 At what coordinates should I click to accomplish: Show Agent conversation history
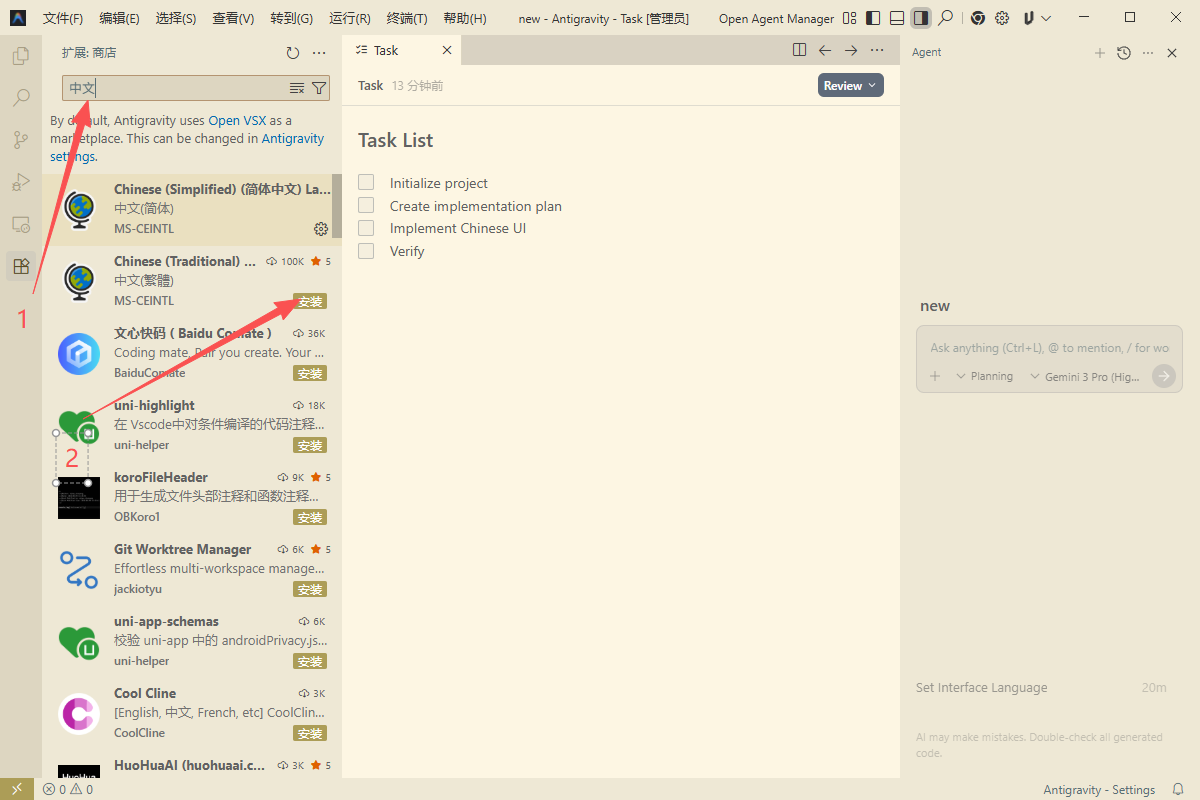(x=1124, y=53)
